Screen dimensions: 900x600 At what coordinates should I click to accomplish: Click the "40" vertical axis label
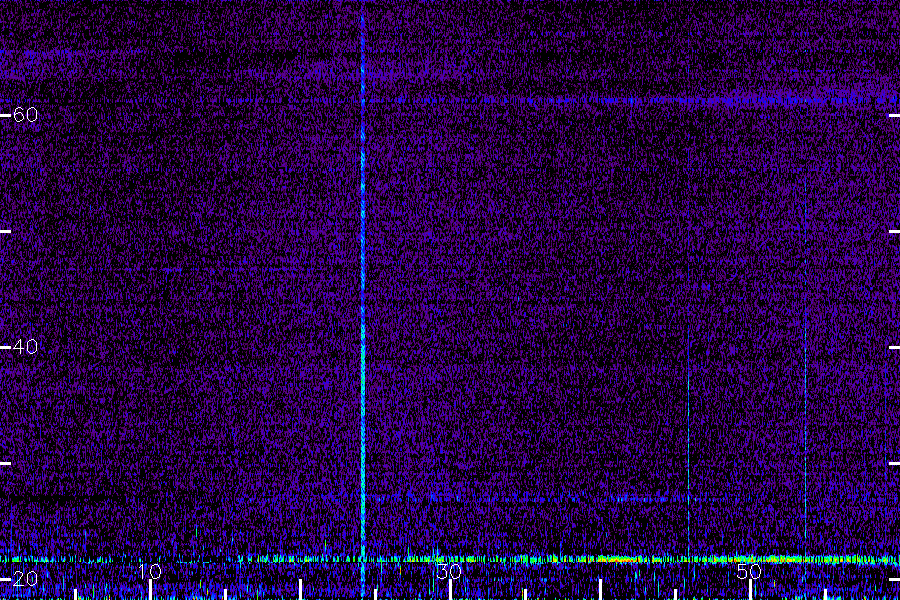[x=25, y=347]
